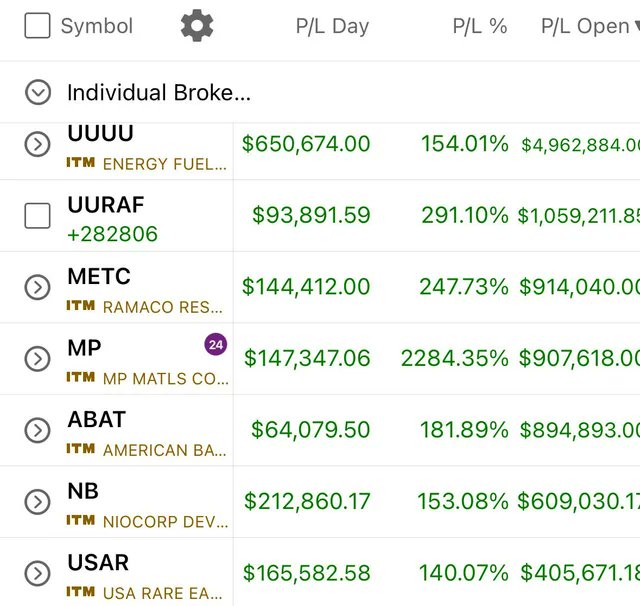The height and width of the screenshot is (606, 640).
Task: Click ITM badge under UUUU
Action: pyautogui.click(x=81, y=163)
